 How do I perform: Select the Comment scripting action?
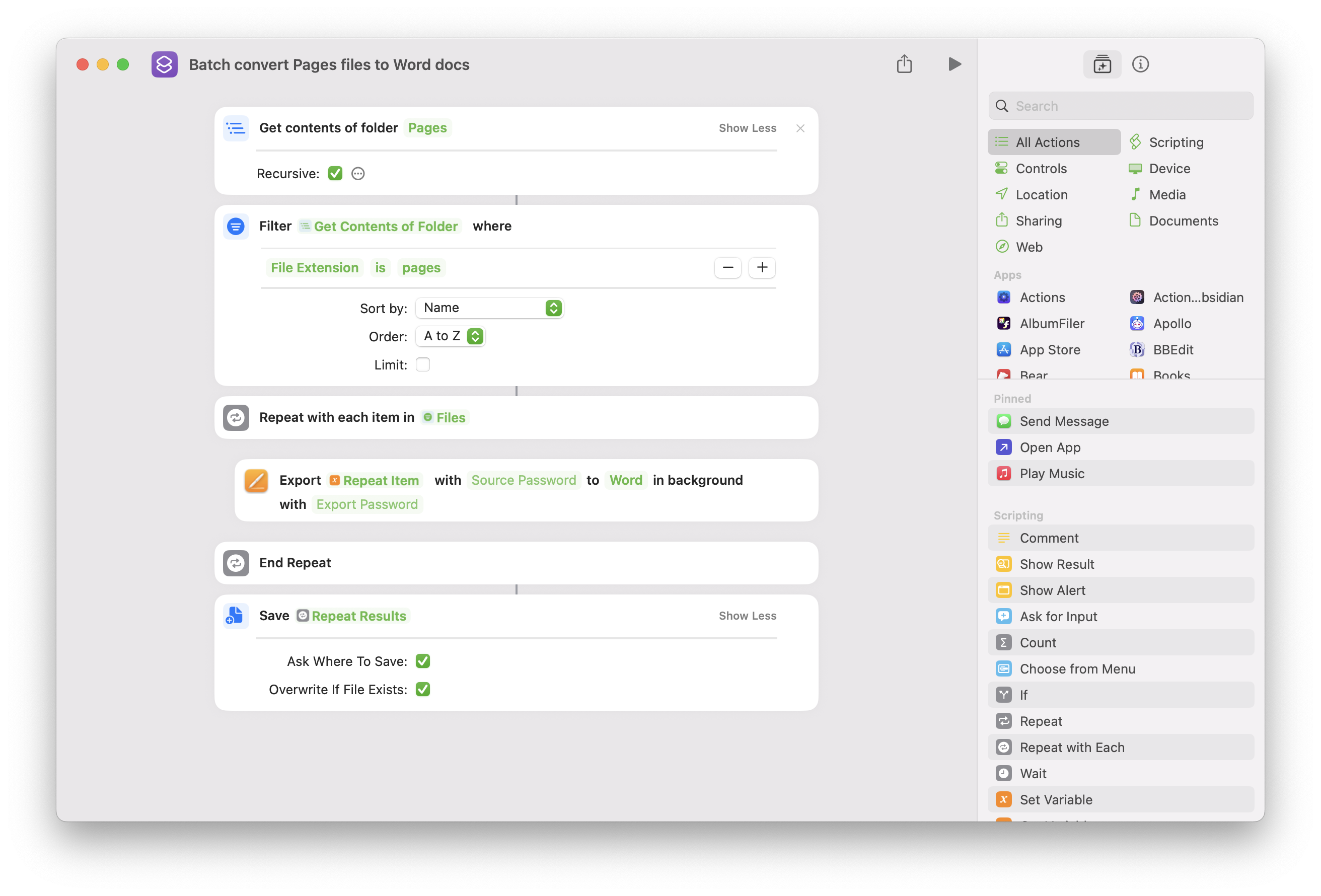[x=1120, y=538]
